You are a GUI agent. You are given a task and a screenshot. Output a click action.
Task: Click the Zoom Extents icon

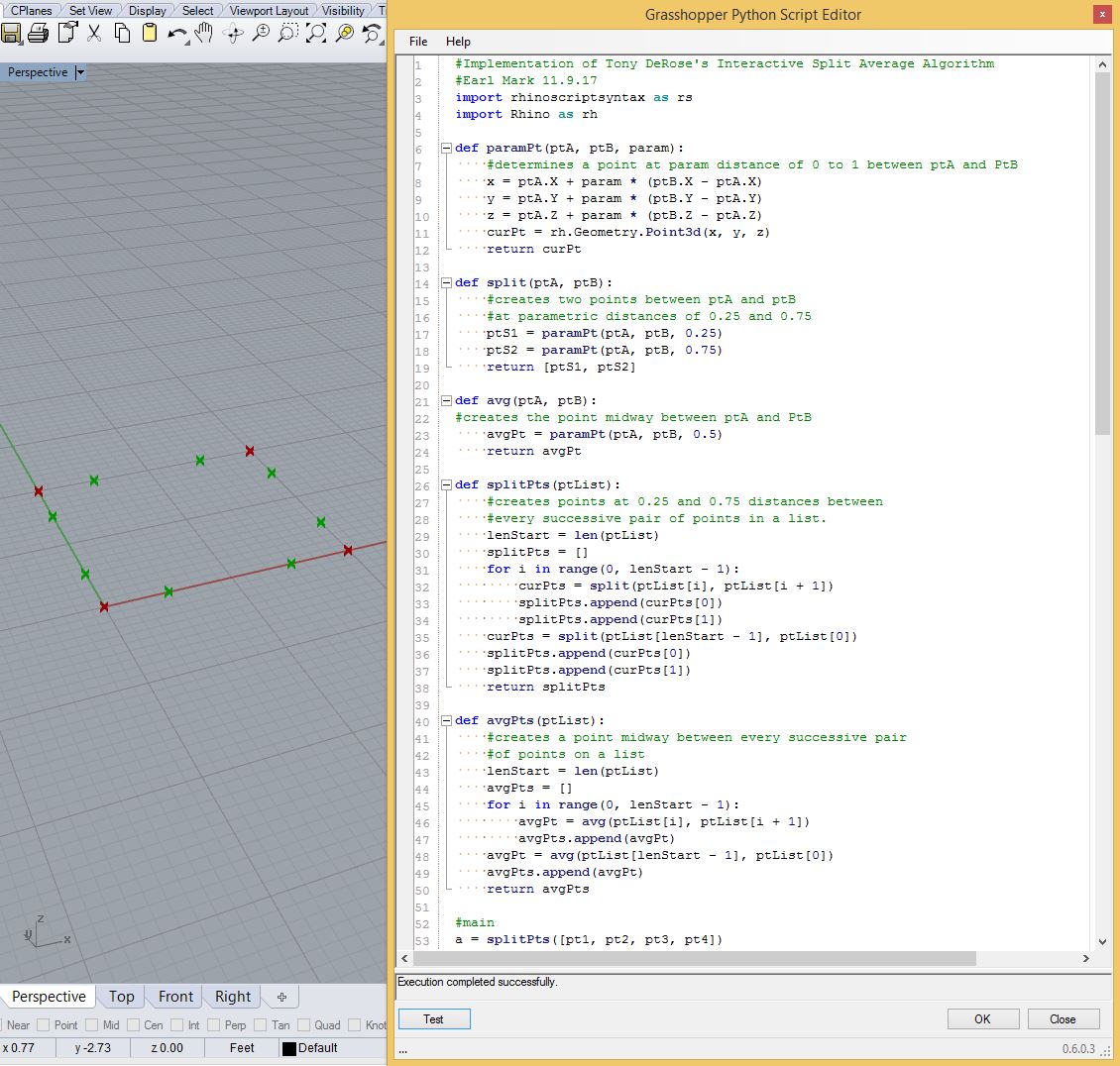click(316, 33)
